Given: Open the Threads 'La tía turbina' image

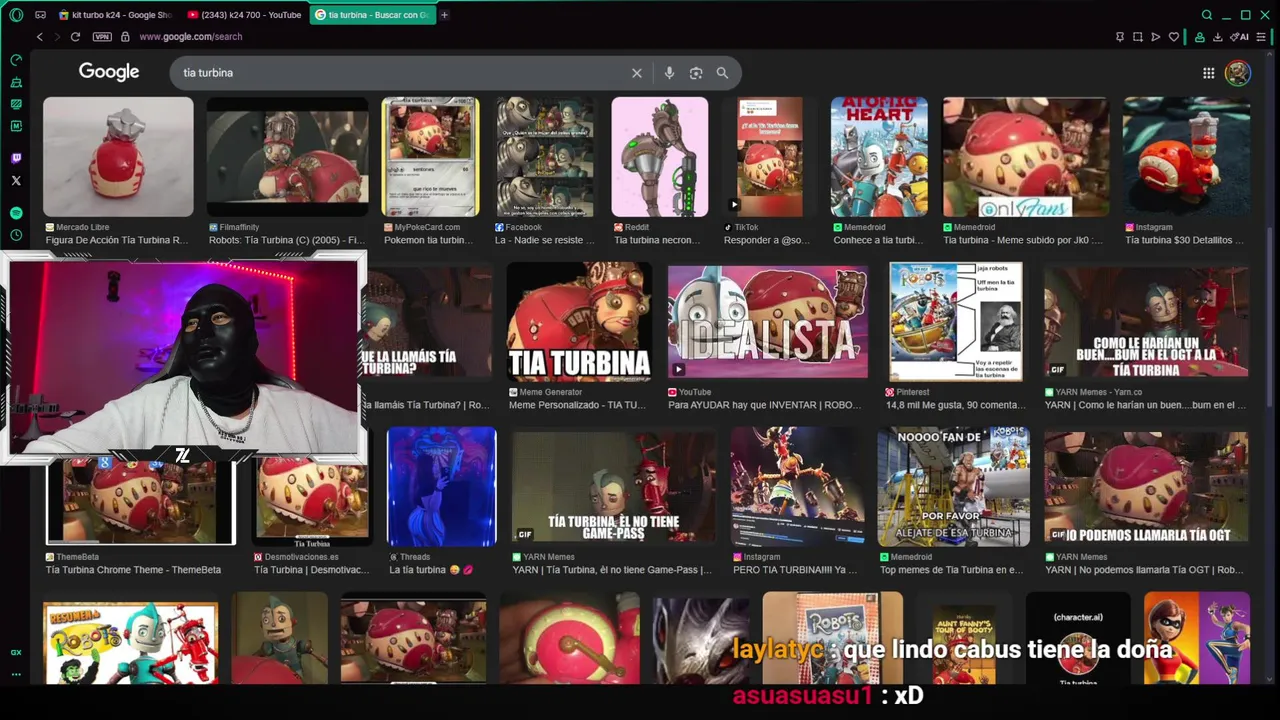Looking at the screenshot, I should [x=441, y=488].
